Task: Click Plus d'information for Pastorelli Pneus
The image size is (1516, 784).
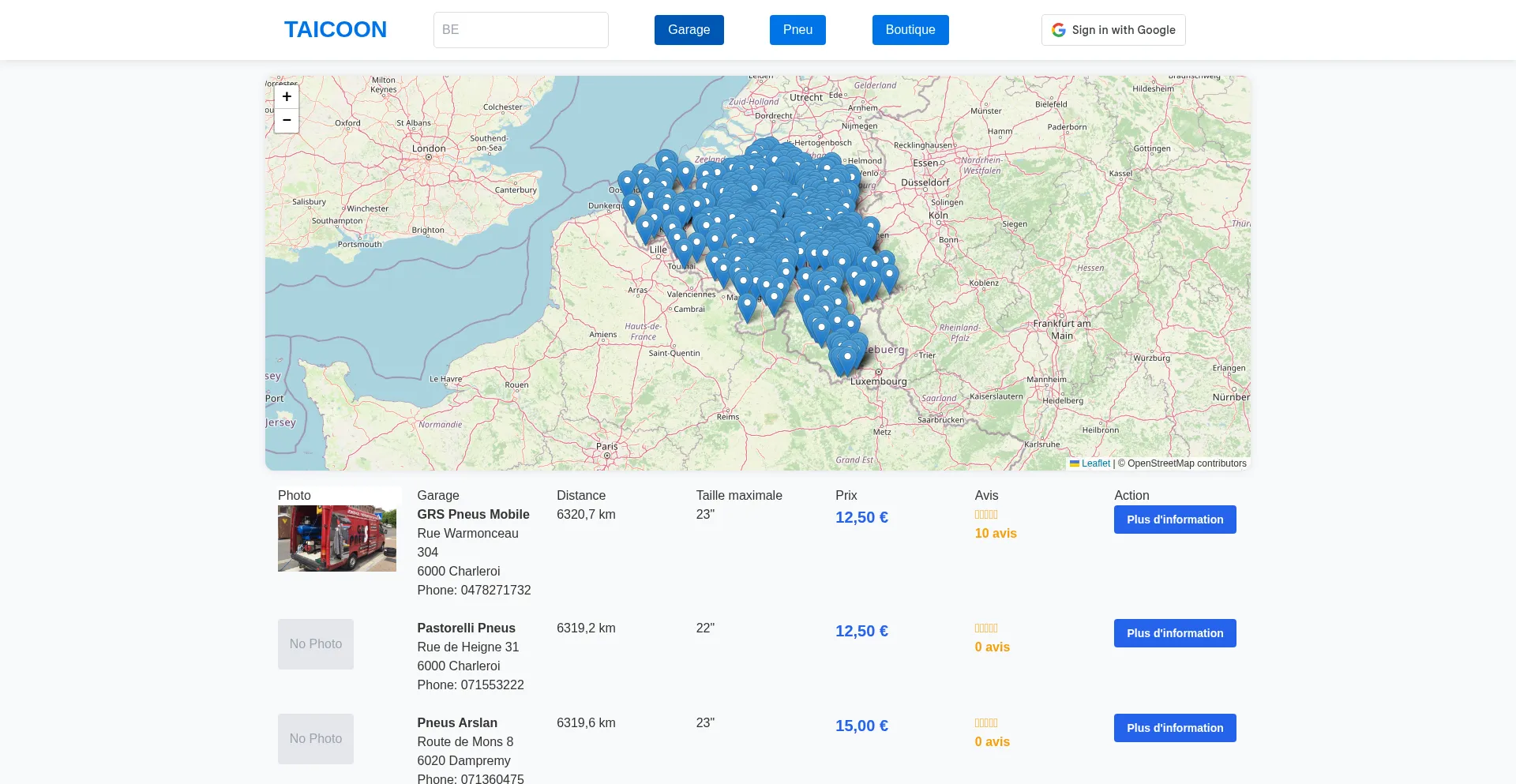Action: point(1175,633)
